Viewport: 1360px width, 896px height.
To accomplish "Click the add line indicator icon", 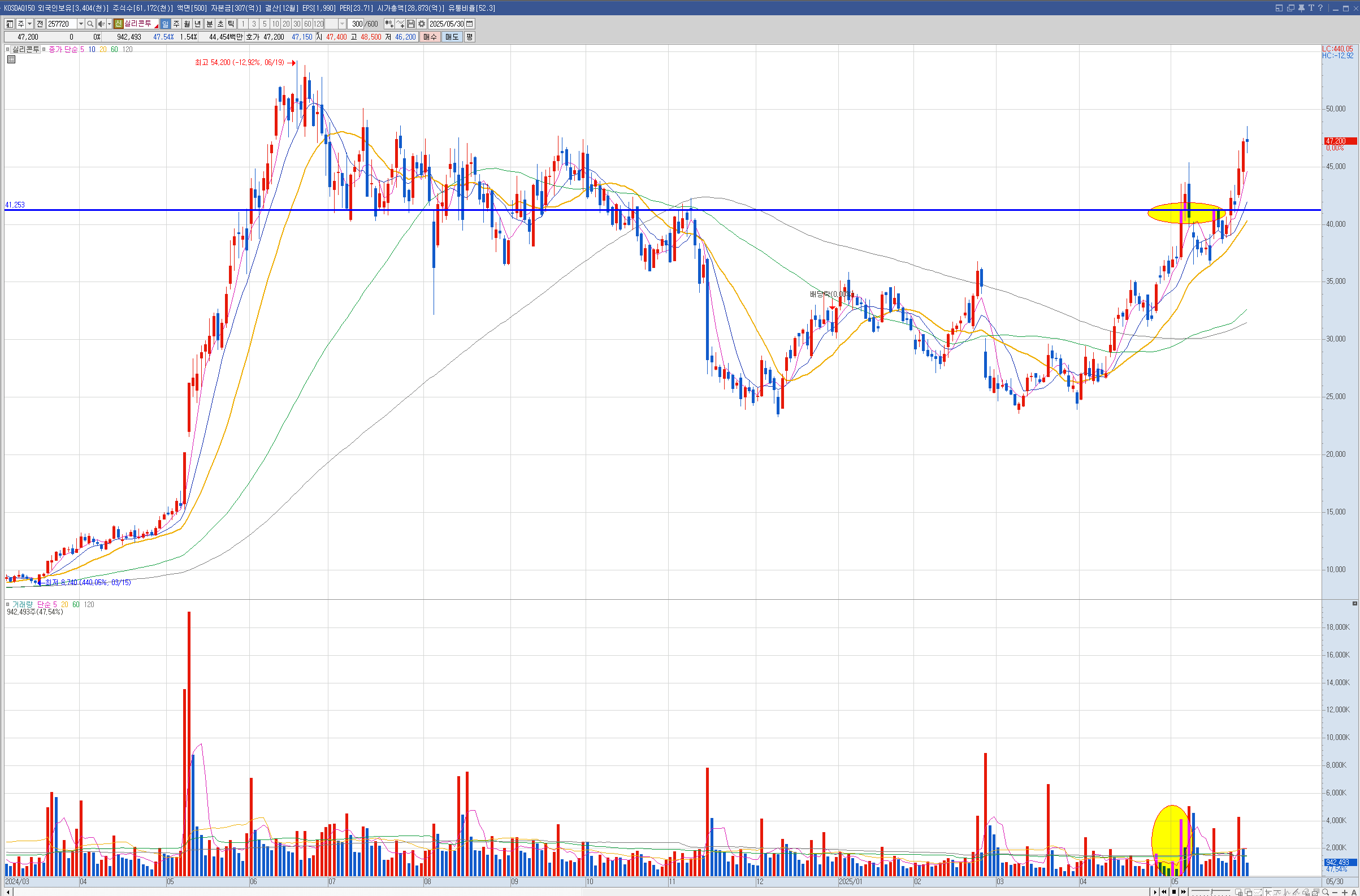I will pyautogui.click(x=400, y=24).
